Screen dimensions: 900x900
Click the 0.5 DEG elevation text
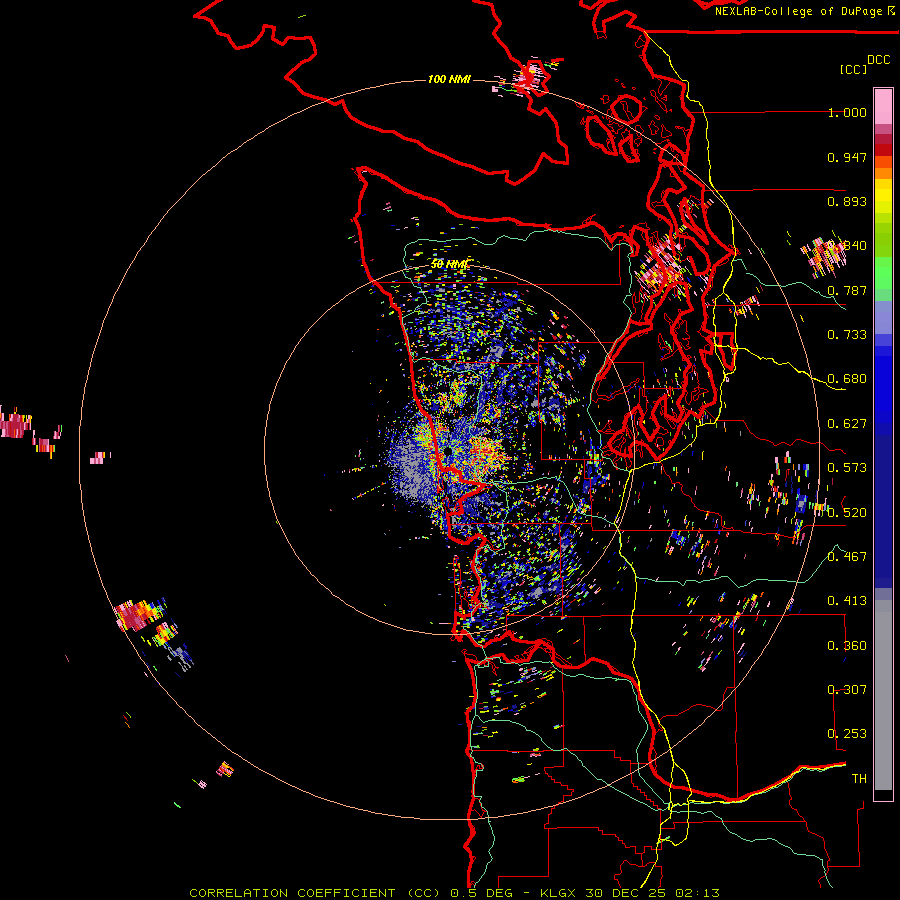coord(482,893)
